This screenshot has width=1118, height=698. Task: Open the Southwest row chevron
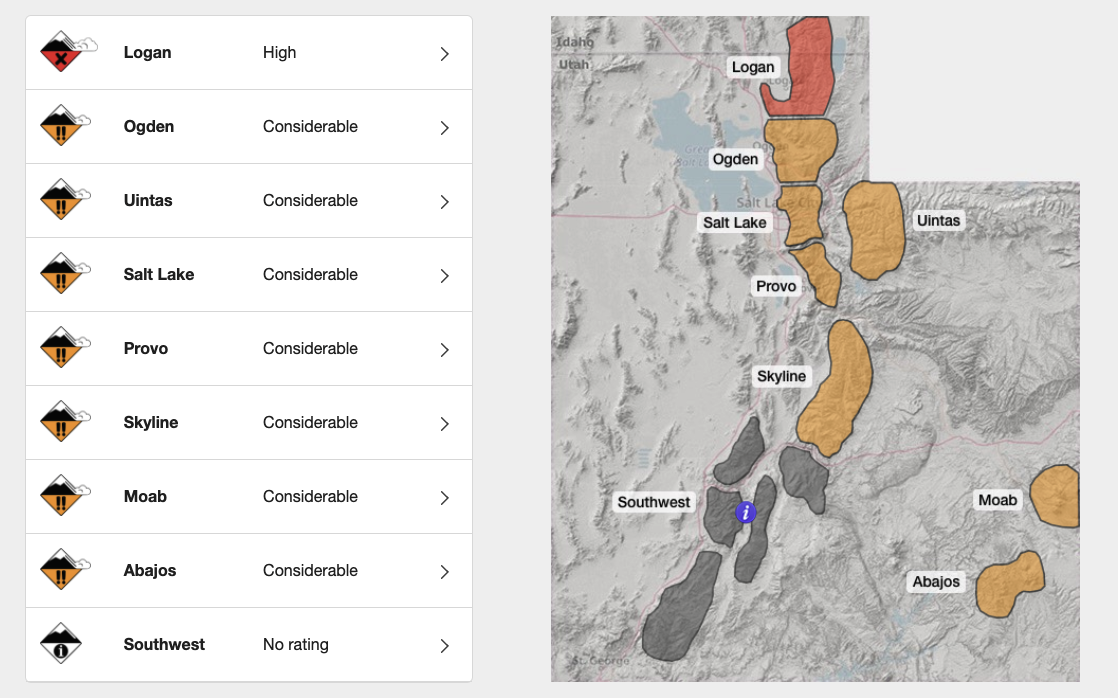[x=445, y=646]
